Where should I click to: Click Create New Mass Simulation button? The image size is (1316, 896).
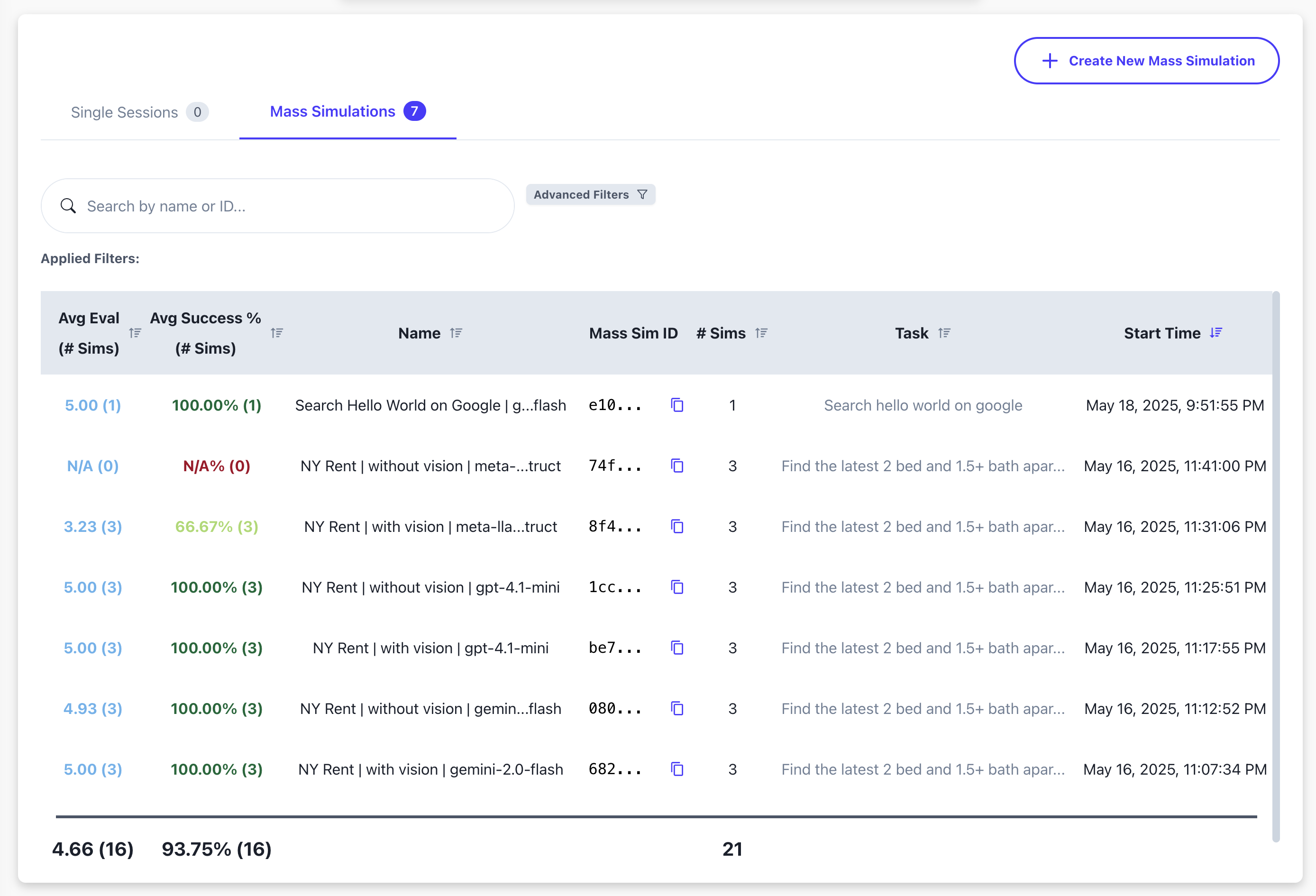pos(1146,61)
